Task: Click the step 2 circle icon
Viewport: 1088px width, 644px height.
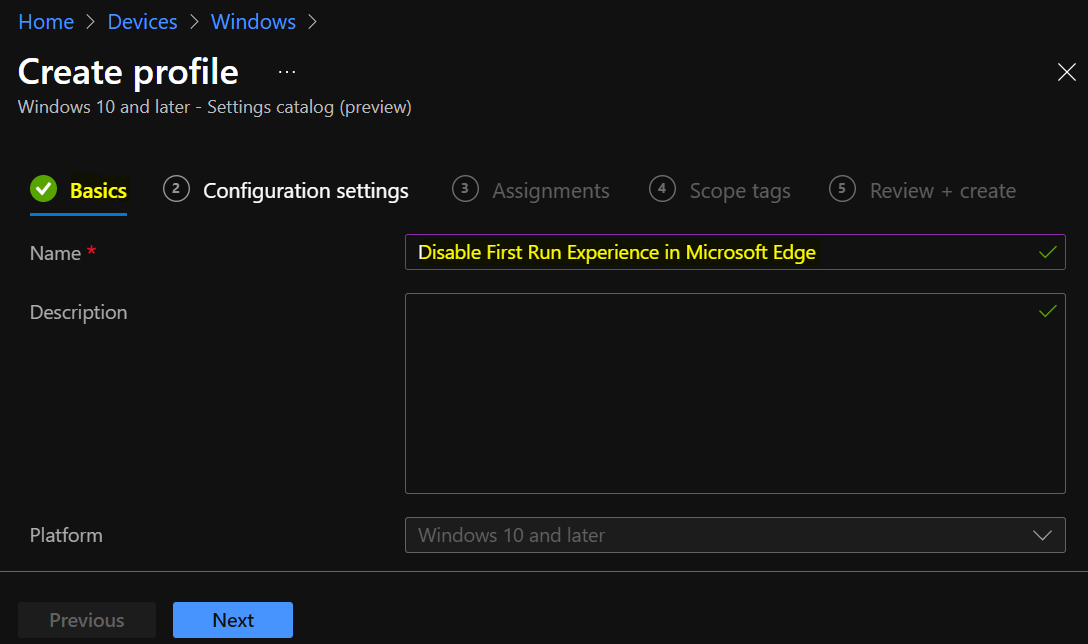Action: (x=176, y=189)
